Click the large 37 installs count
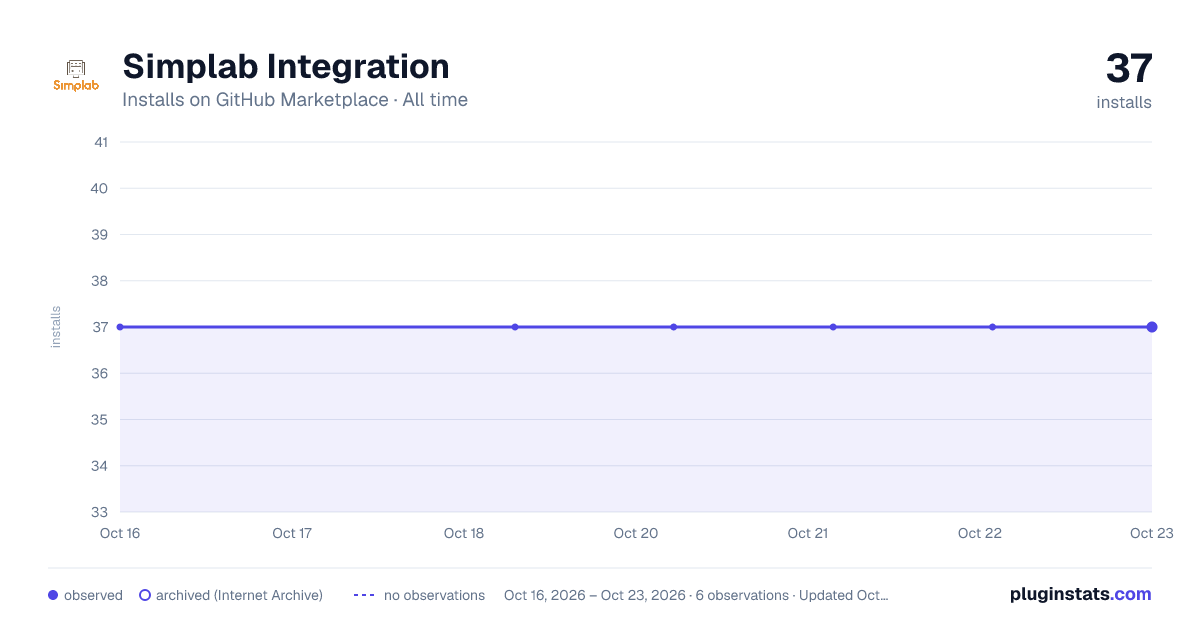 tap(1129, 69)
